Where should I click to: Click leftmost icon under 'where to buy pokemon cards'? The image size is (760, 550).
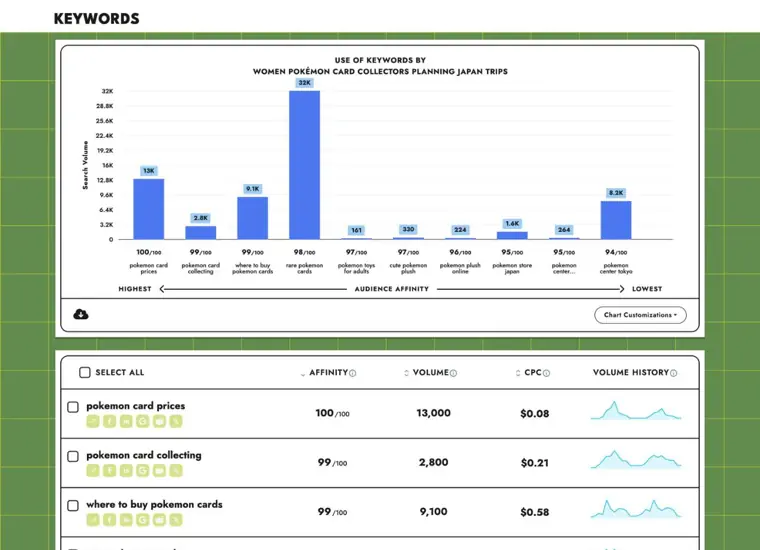tap(93, 520)
